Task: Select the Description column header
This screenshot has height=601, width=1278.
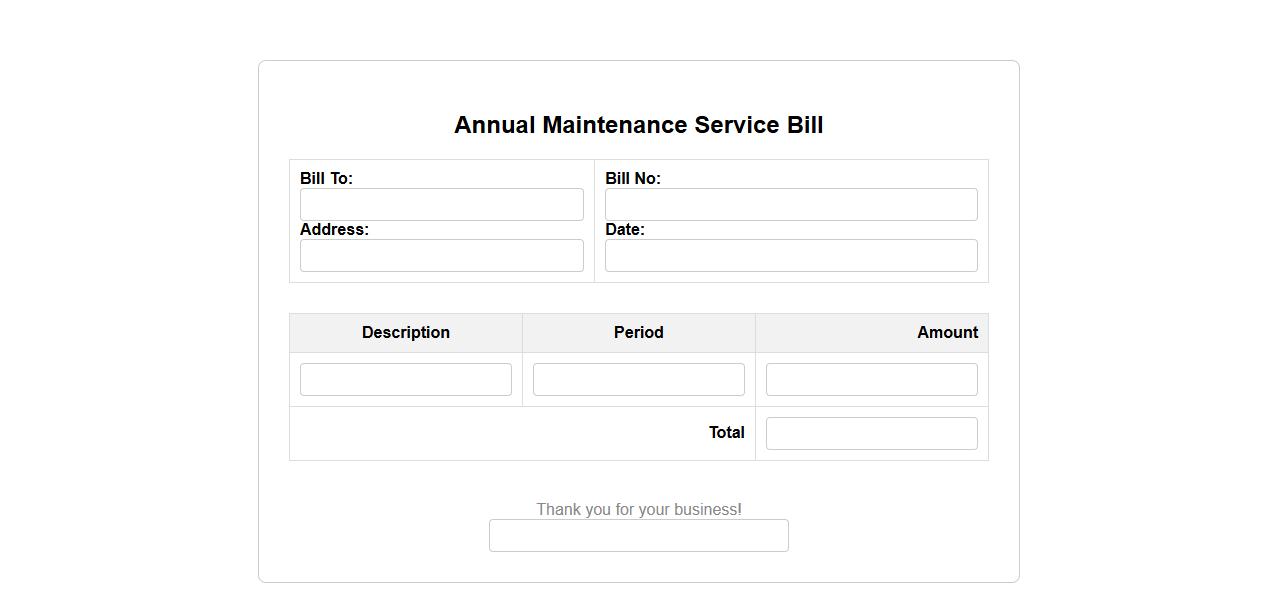Action: [x=405, y=332]
